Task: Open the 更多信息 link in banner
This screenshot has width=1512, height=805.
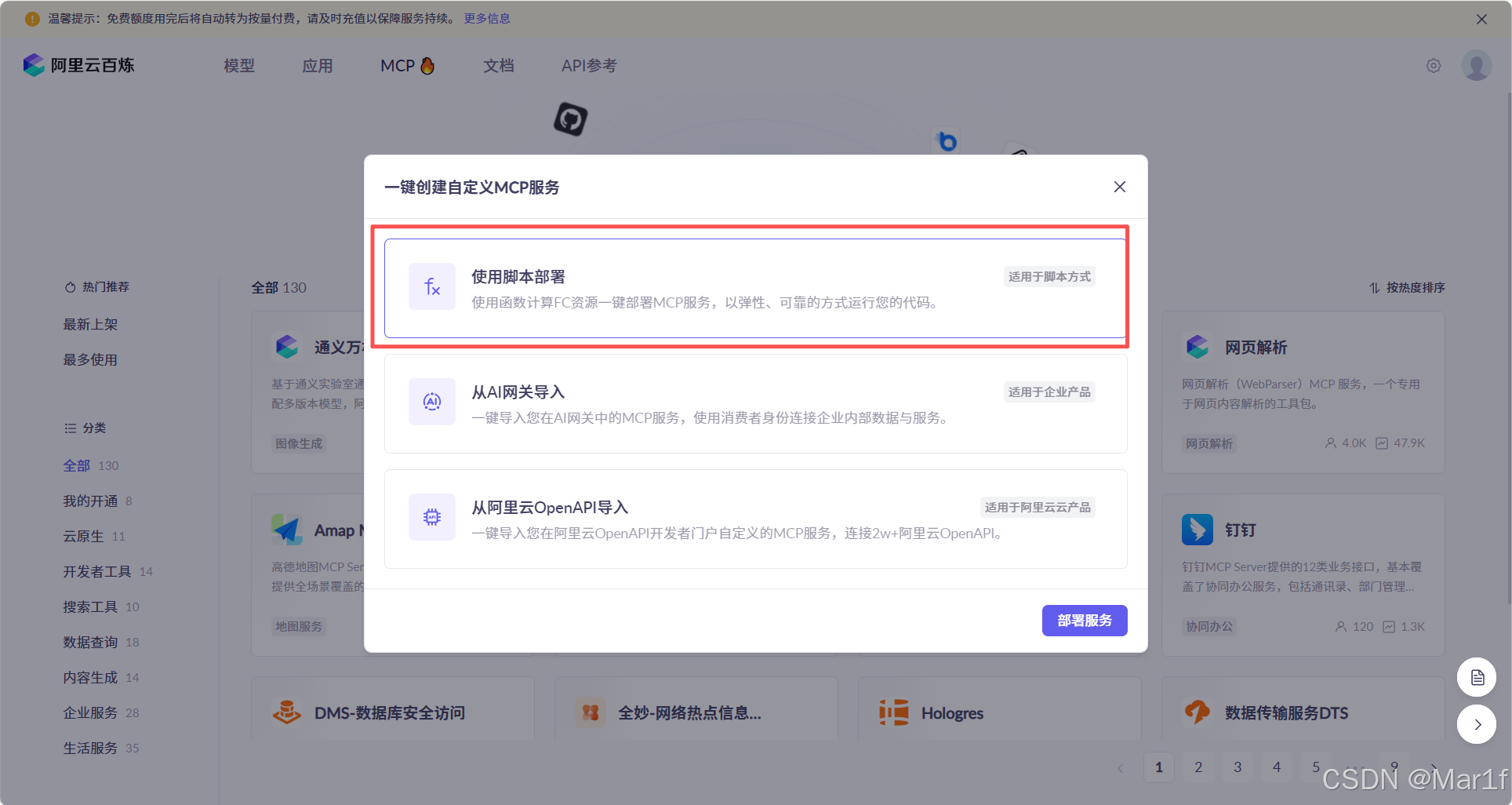Action: (x=487, y=19)
